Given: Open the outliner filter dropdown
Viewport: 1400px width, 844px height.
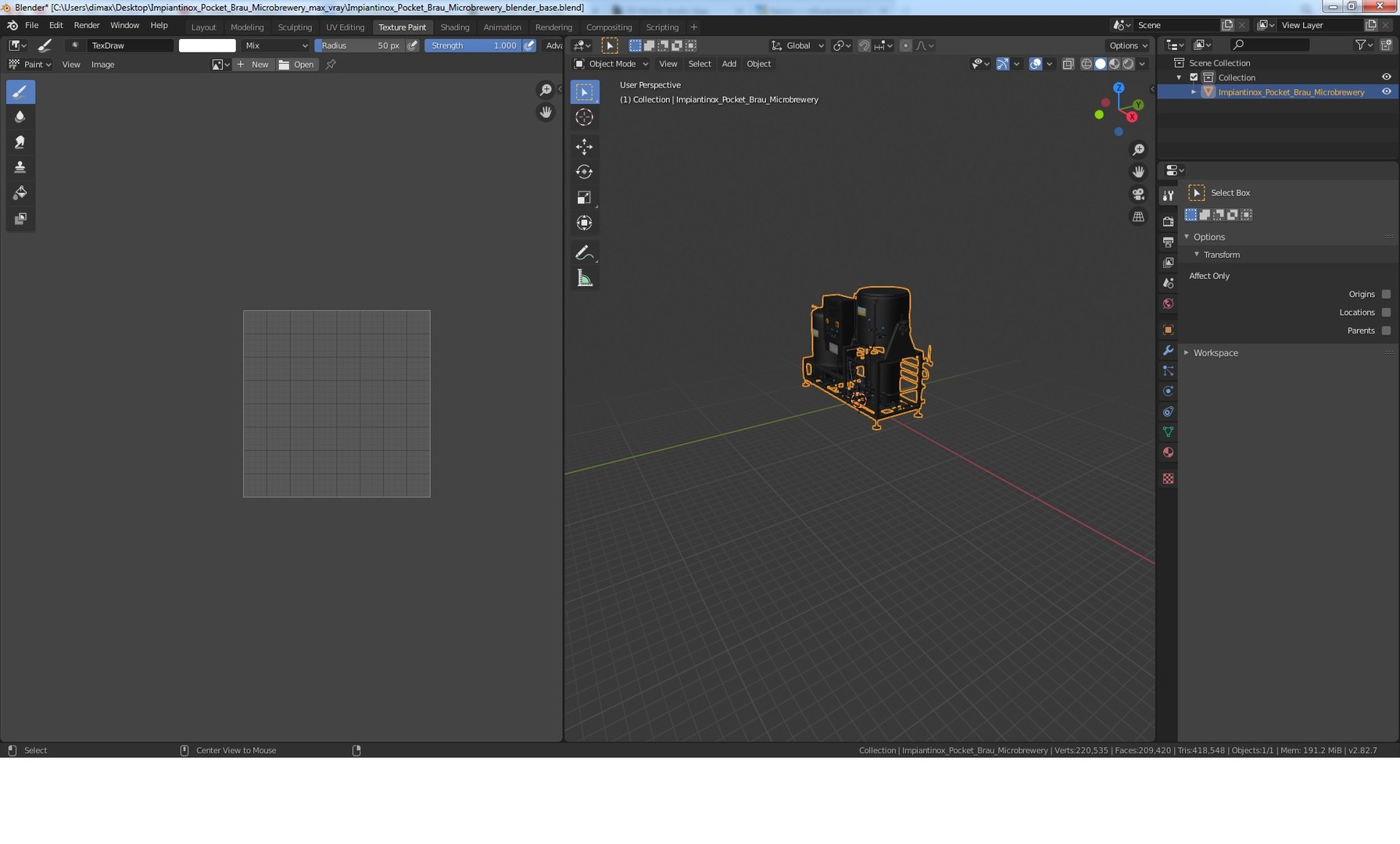Looking at the screenshot, I should coord(1365,45).
